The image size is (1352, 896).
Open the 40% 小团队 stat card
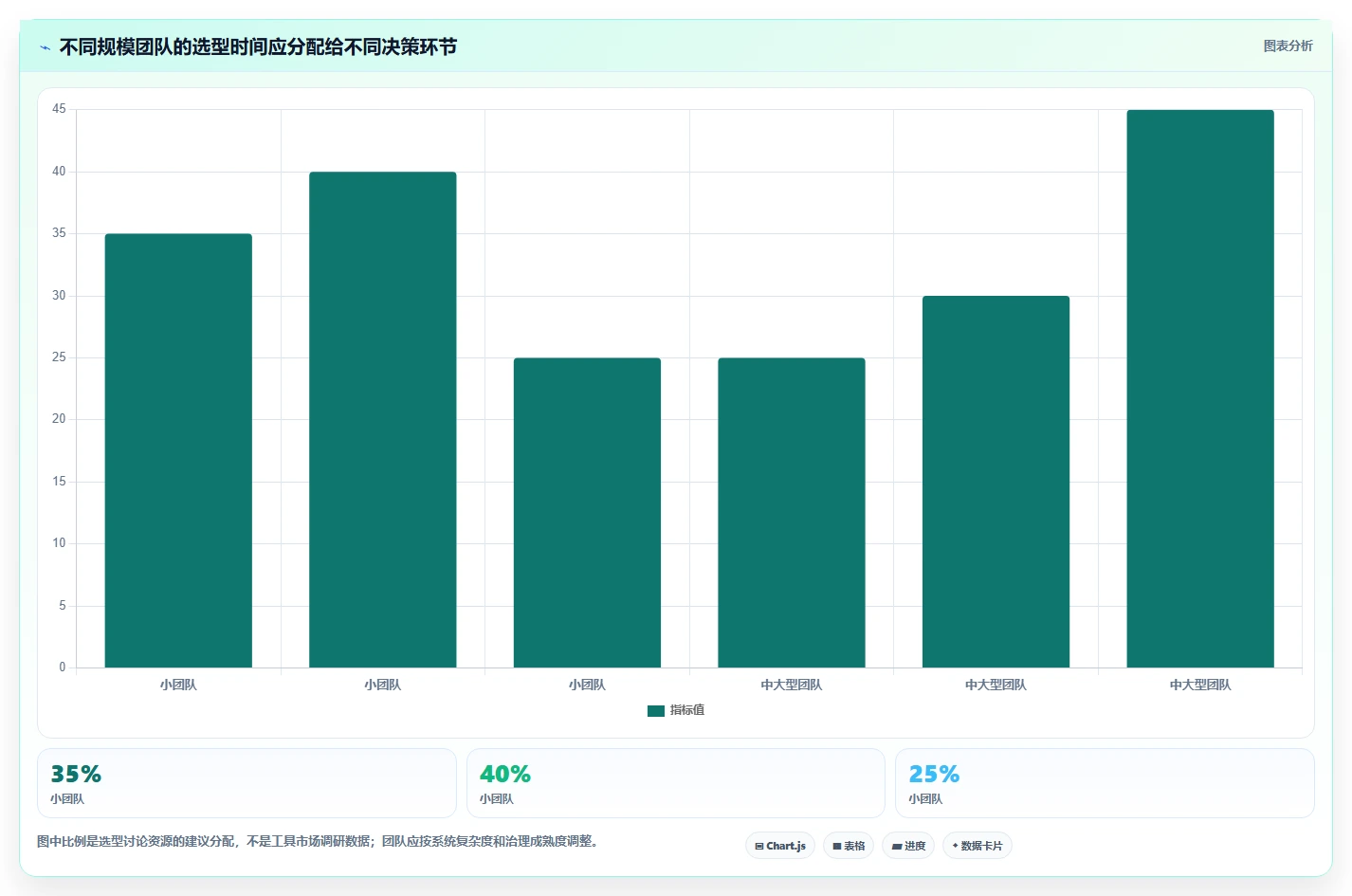[676, 783]
